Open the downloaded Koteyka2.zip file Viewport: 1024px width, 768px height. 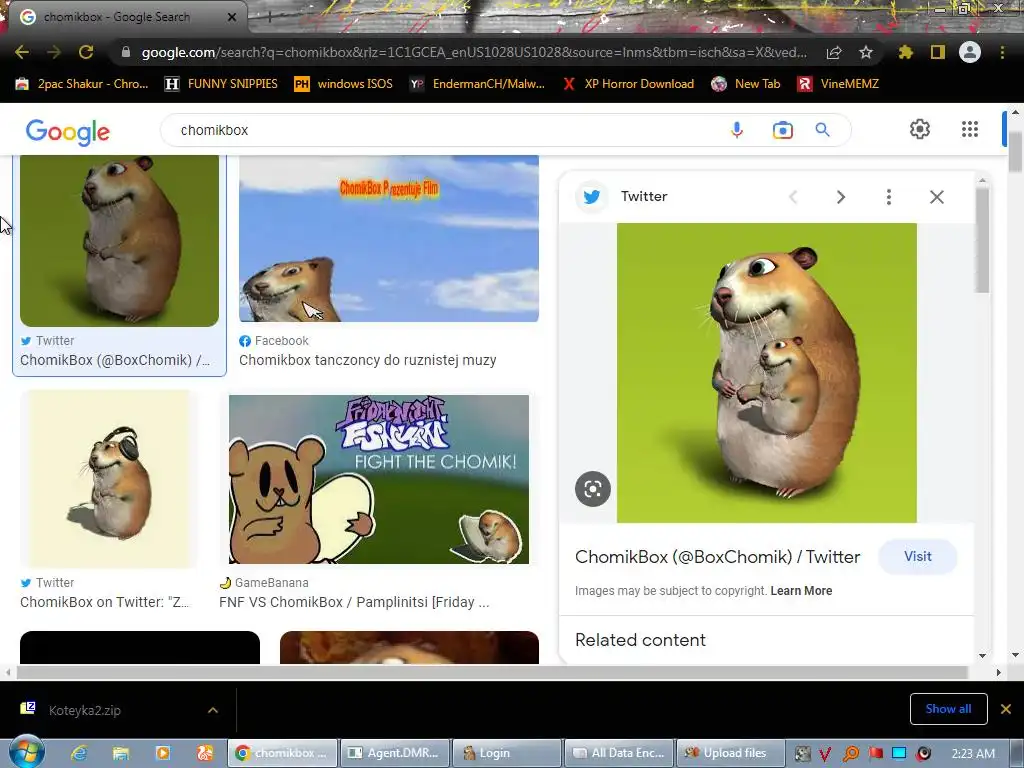tap(85, 710)
